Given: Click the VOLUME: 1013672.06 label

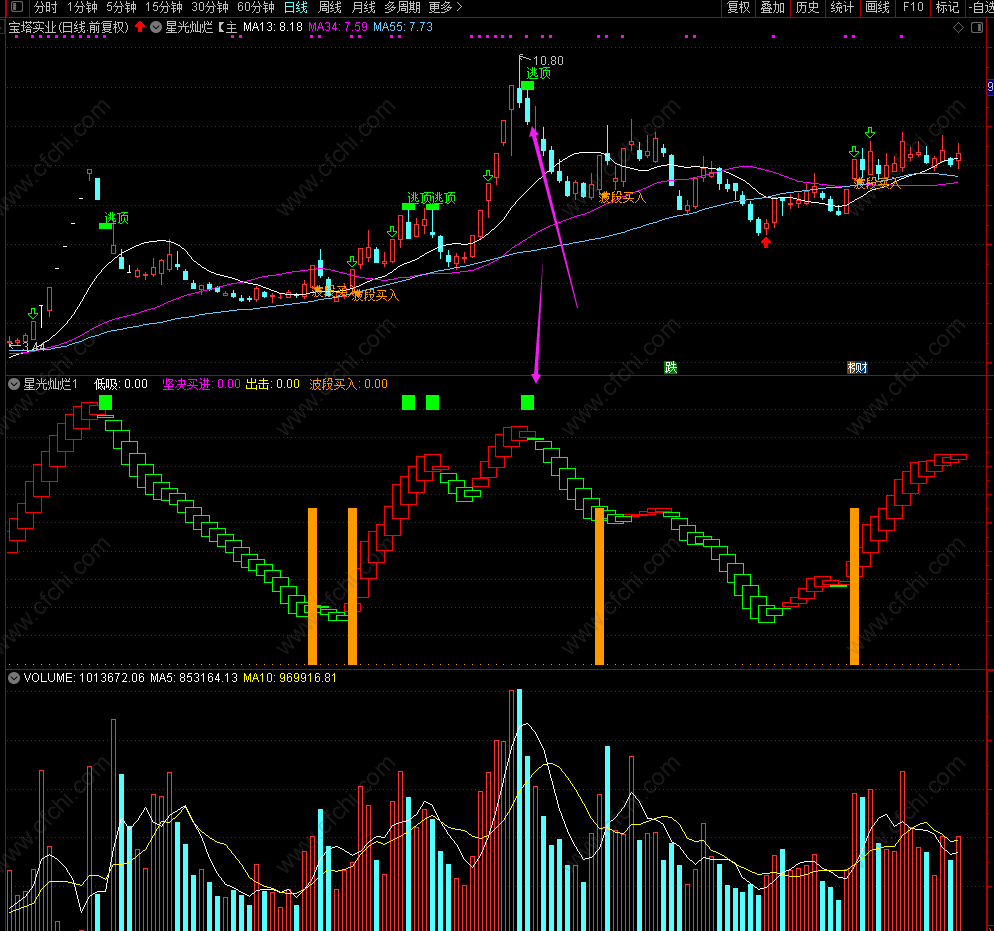Looking at the screenshot, I should 84,678.
